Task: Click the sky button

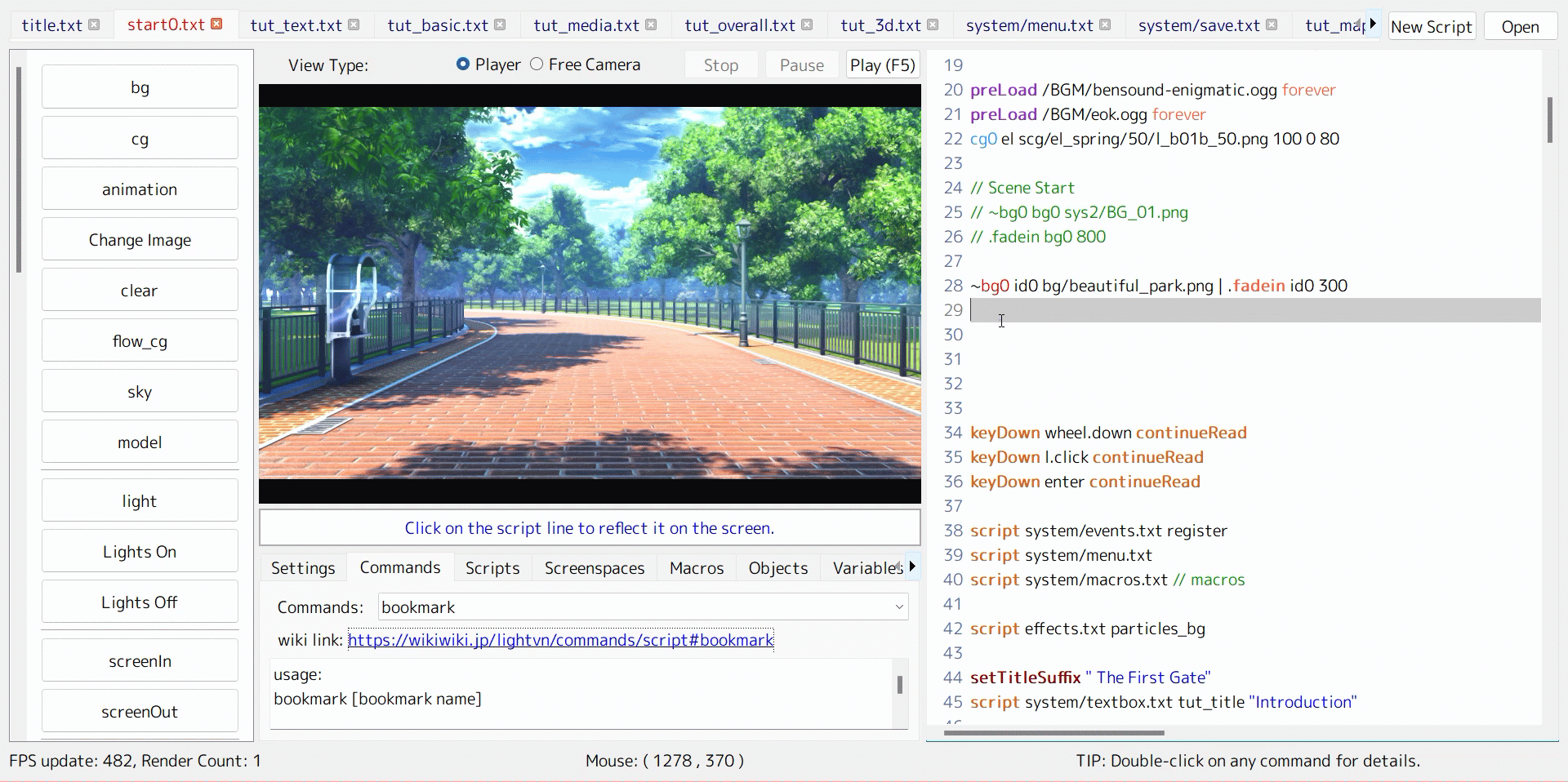Action: coord(140,391)
